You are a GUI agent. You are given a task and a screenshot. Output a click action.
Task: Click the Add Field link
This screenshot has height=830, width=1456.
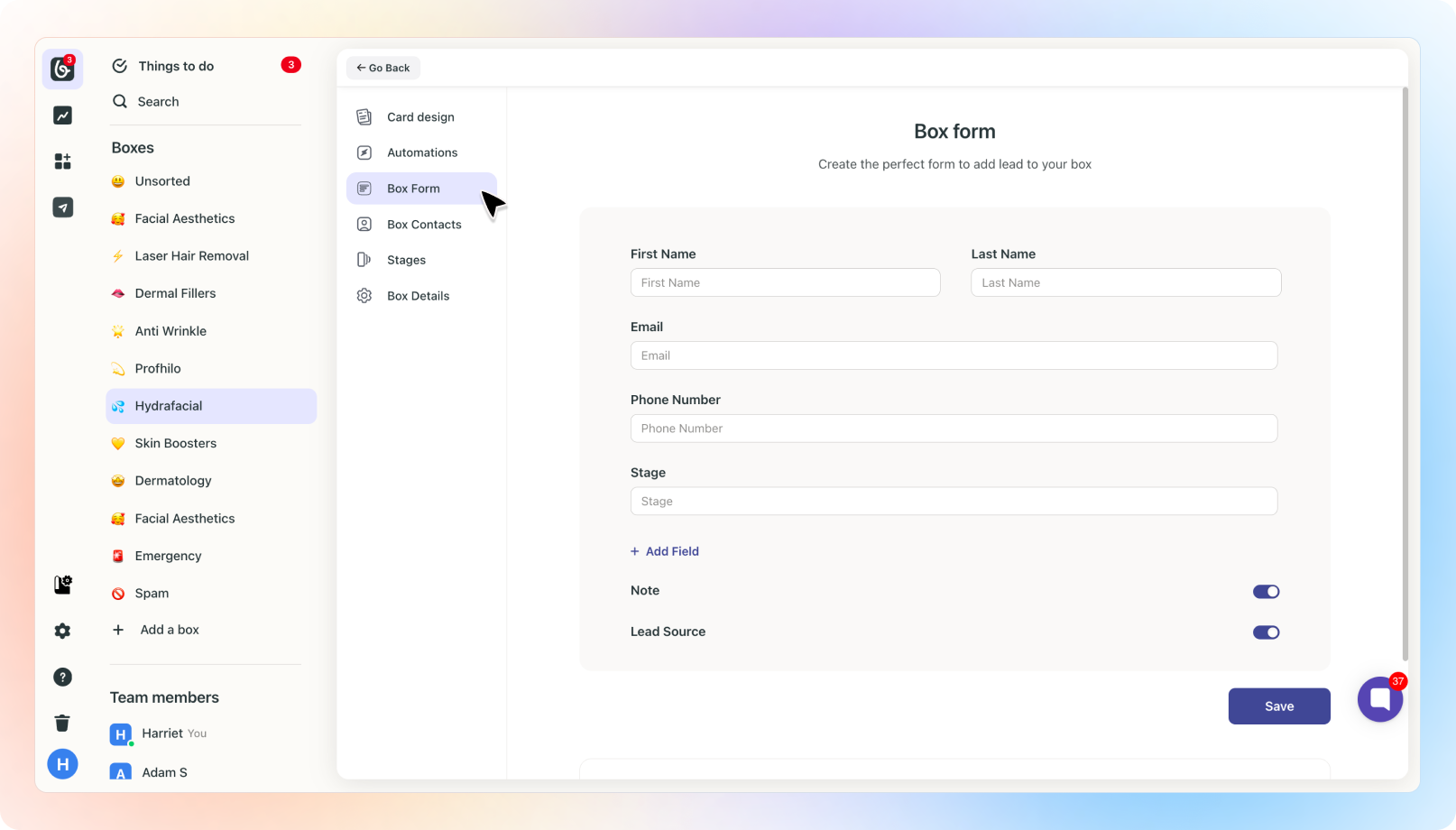(665, 551)
